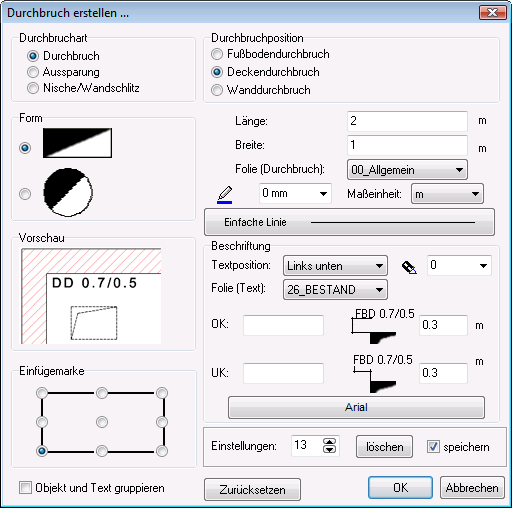Screen dimensions: 512x508
Task: Select the rectangular form shape image
Action: [x=77, y=143]
